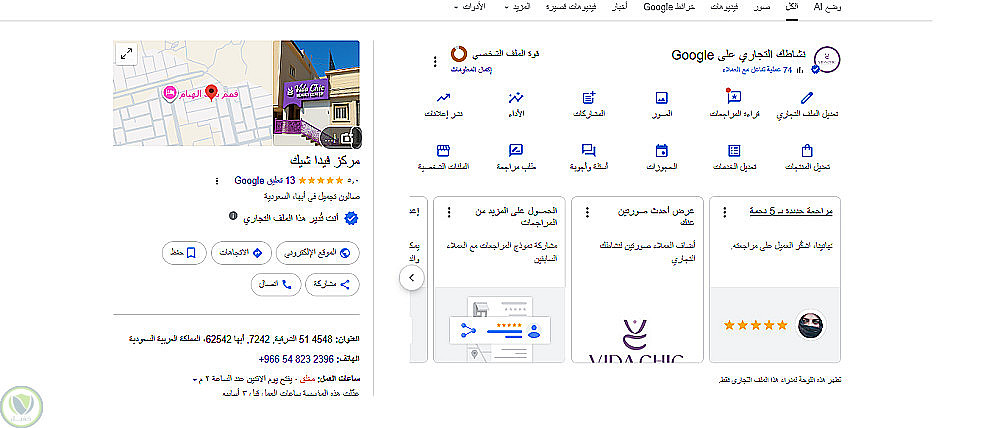1000x428 pixels.
Task: Open three-dot menu on latest photos card
Action: click(x=587, y=212)
